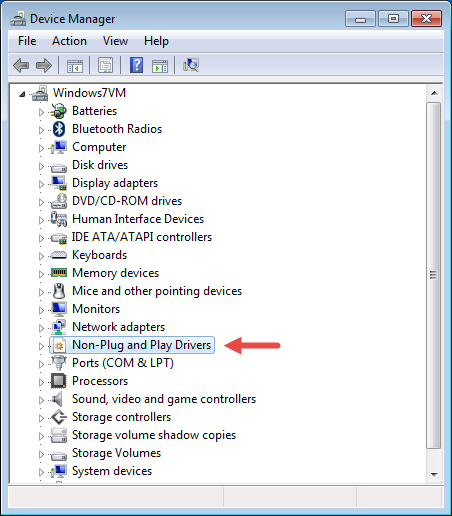This screenshot has height=516, width=452.
Task: Select Storage volume shadow copies label
Action: [154, 435]
